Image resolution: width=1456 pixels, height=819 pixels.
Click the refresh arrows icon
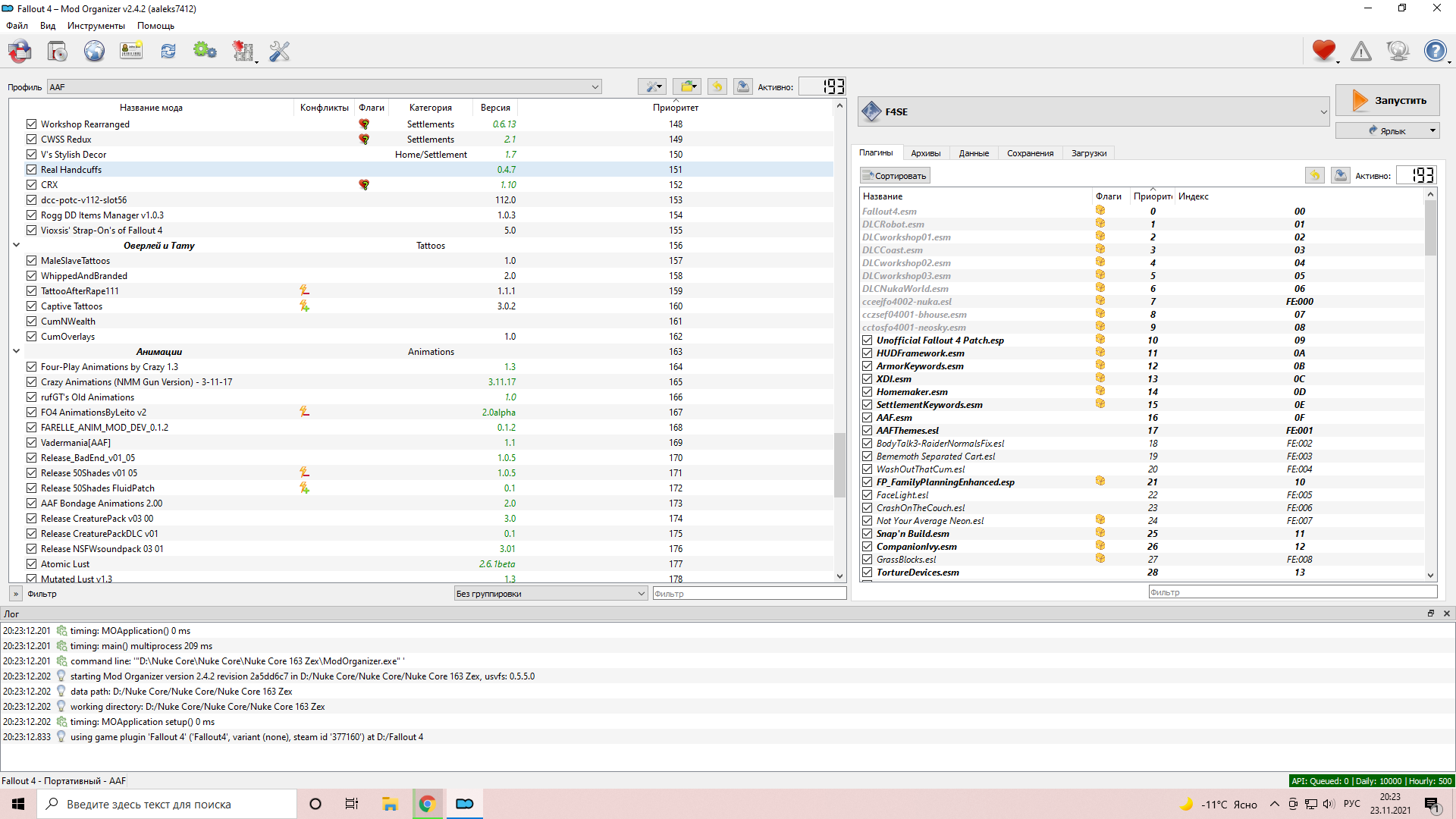[168, 52]
